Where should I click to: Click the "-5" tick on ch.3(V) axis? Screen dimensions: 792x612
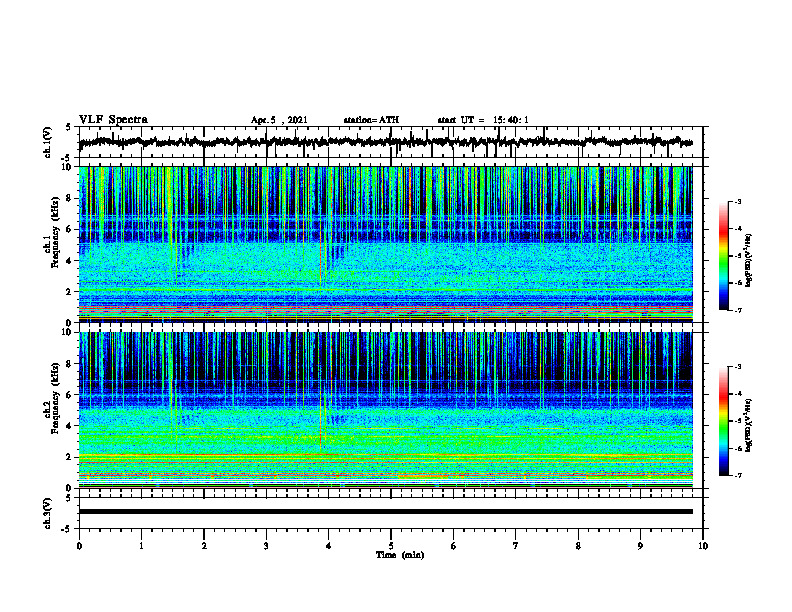pyautogui.click(x=67, y=529)
